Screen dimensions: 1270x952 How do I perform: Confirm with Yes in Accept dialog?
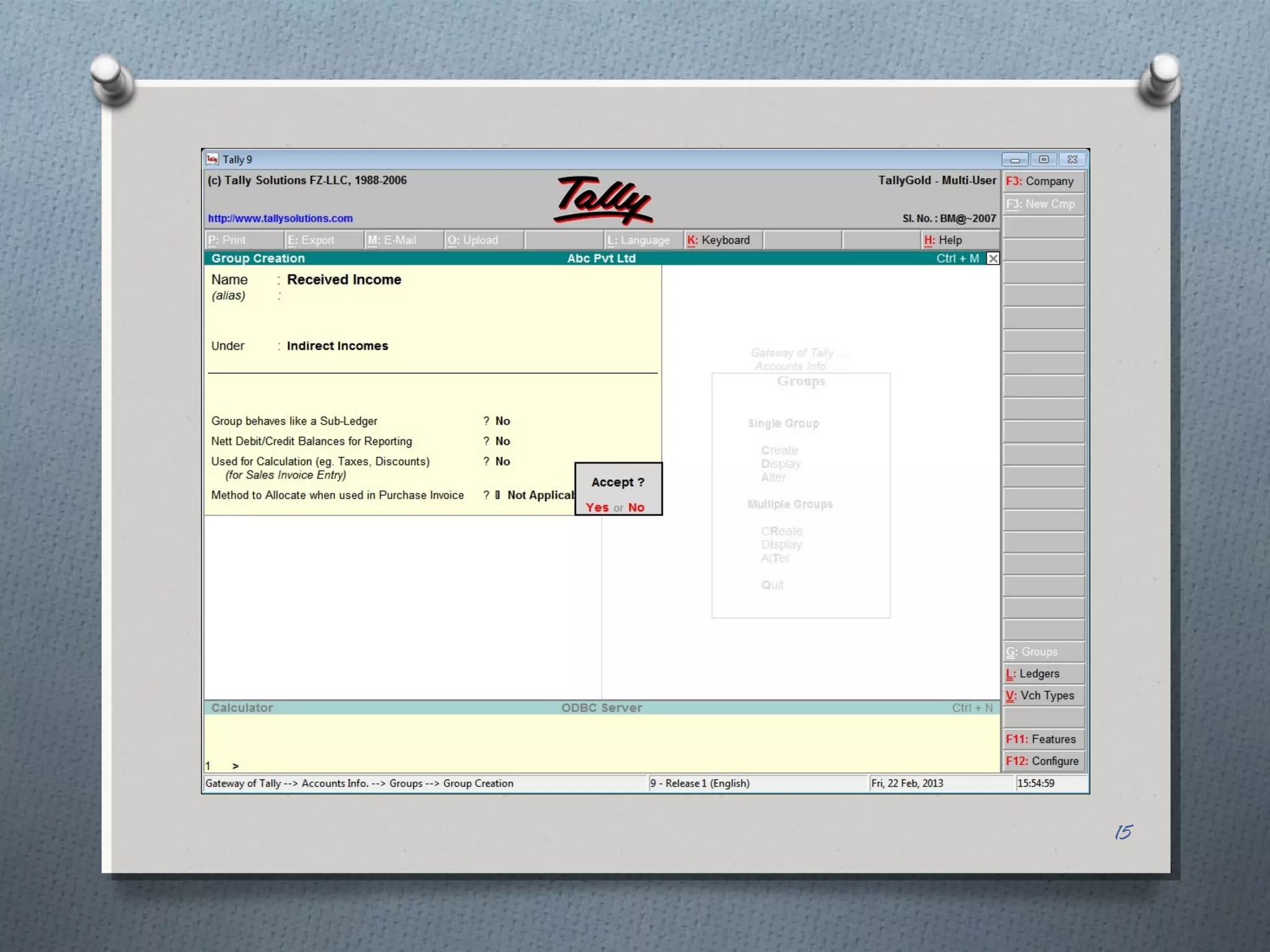(597, 507)
